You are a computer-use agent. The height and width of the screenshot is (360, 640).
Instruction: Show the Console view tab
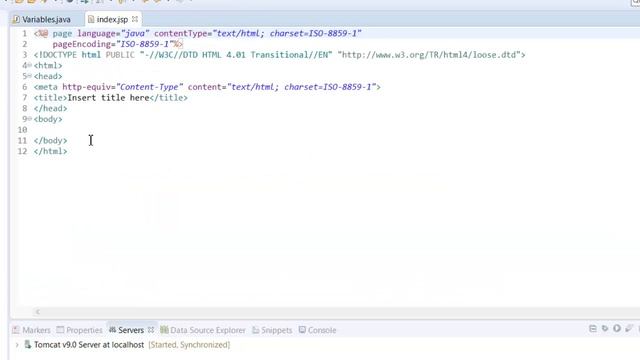pos(318,330)
